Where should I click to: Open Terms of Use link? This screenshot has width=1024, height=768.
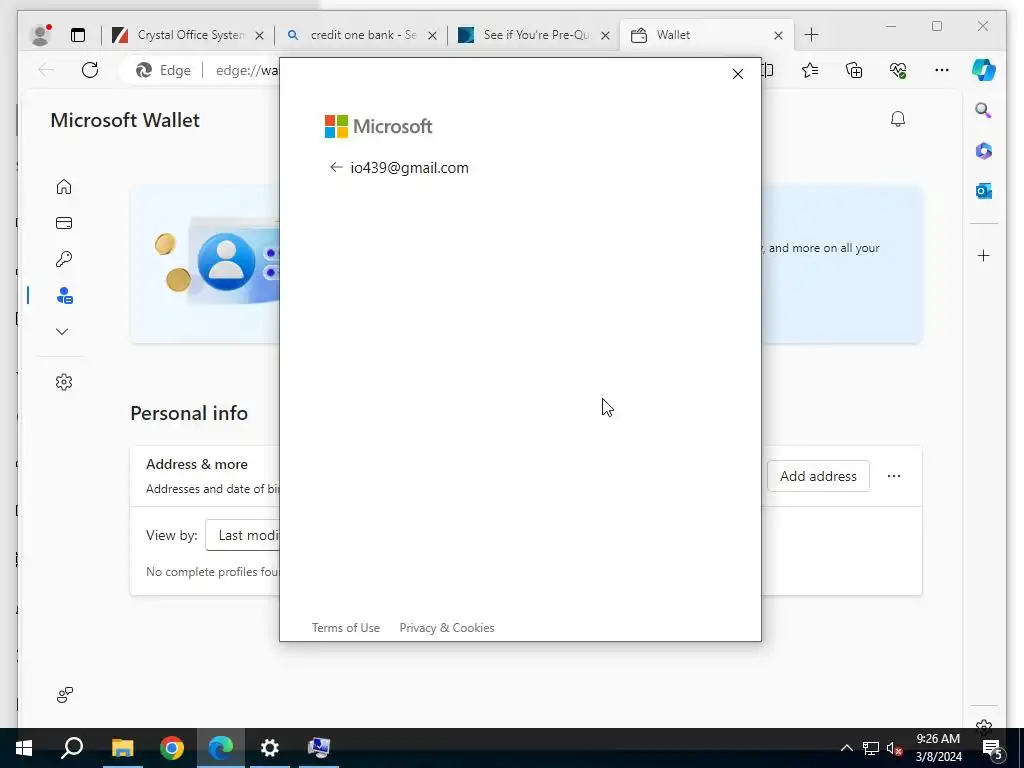tap(345, 628)
